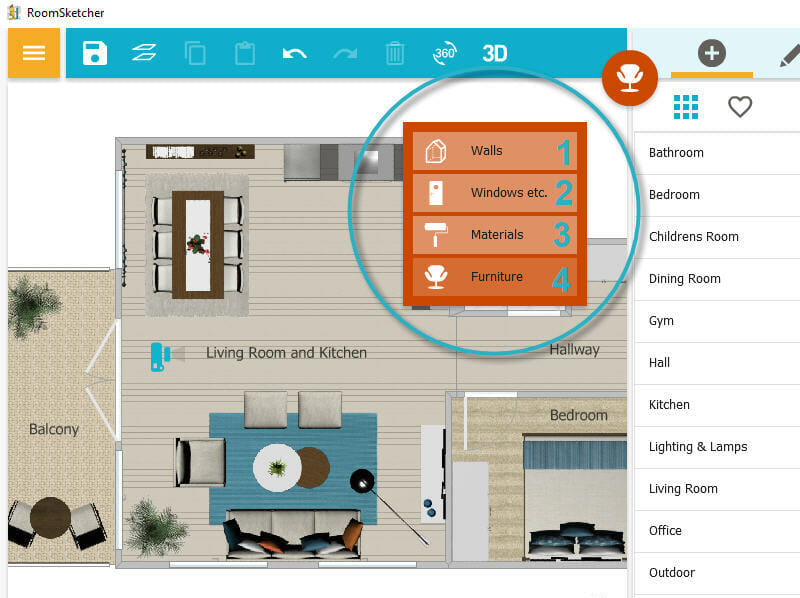Viewport: 800px width, 598px height.
Task: Click the Save floor plan icon
Action: 94,53
